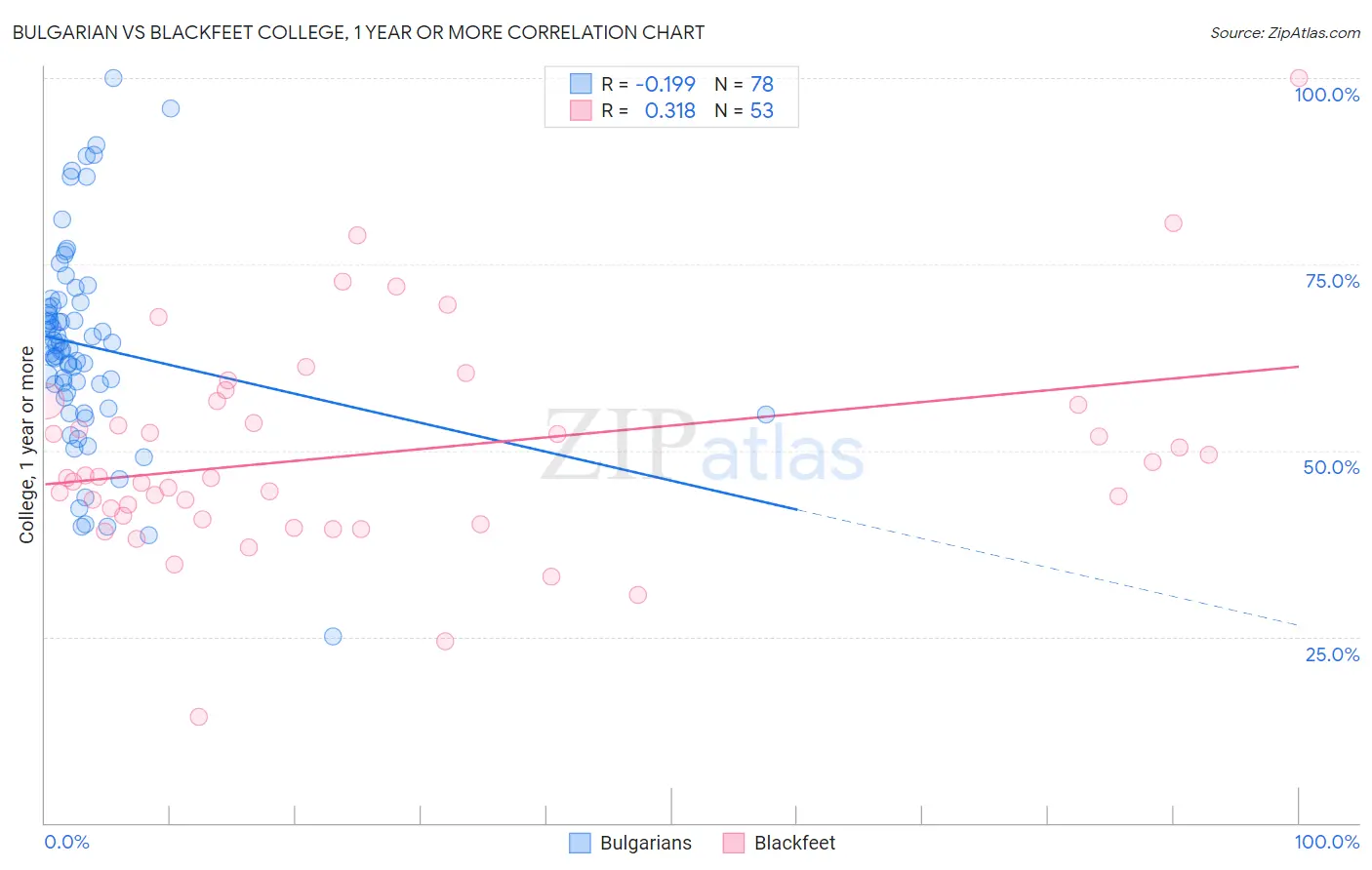
Task: Click the pink data point at top right corner
Action: [x=1299, y=78]
